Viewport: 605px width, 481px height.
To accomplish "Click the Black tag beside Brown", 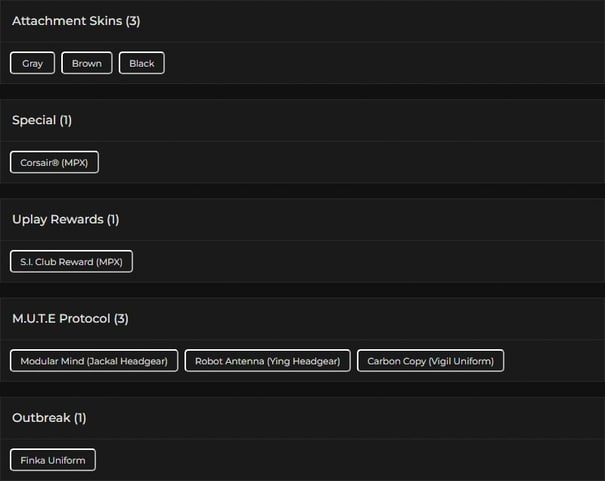I will click(x=142, y=63).
